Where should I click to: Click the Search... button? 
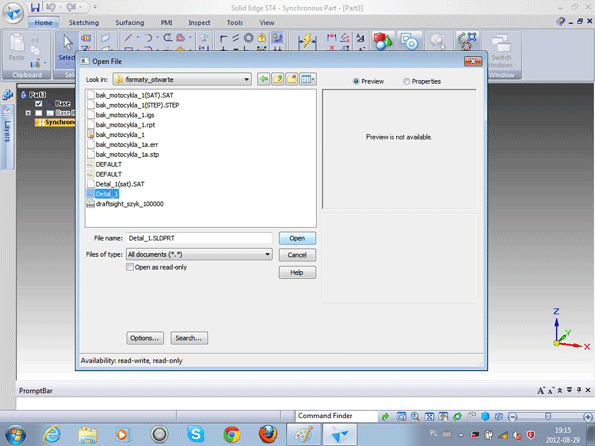(x=189, y=338)
